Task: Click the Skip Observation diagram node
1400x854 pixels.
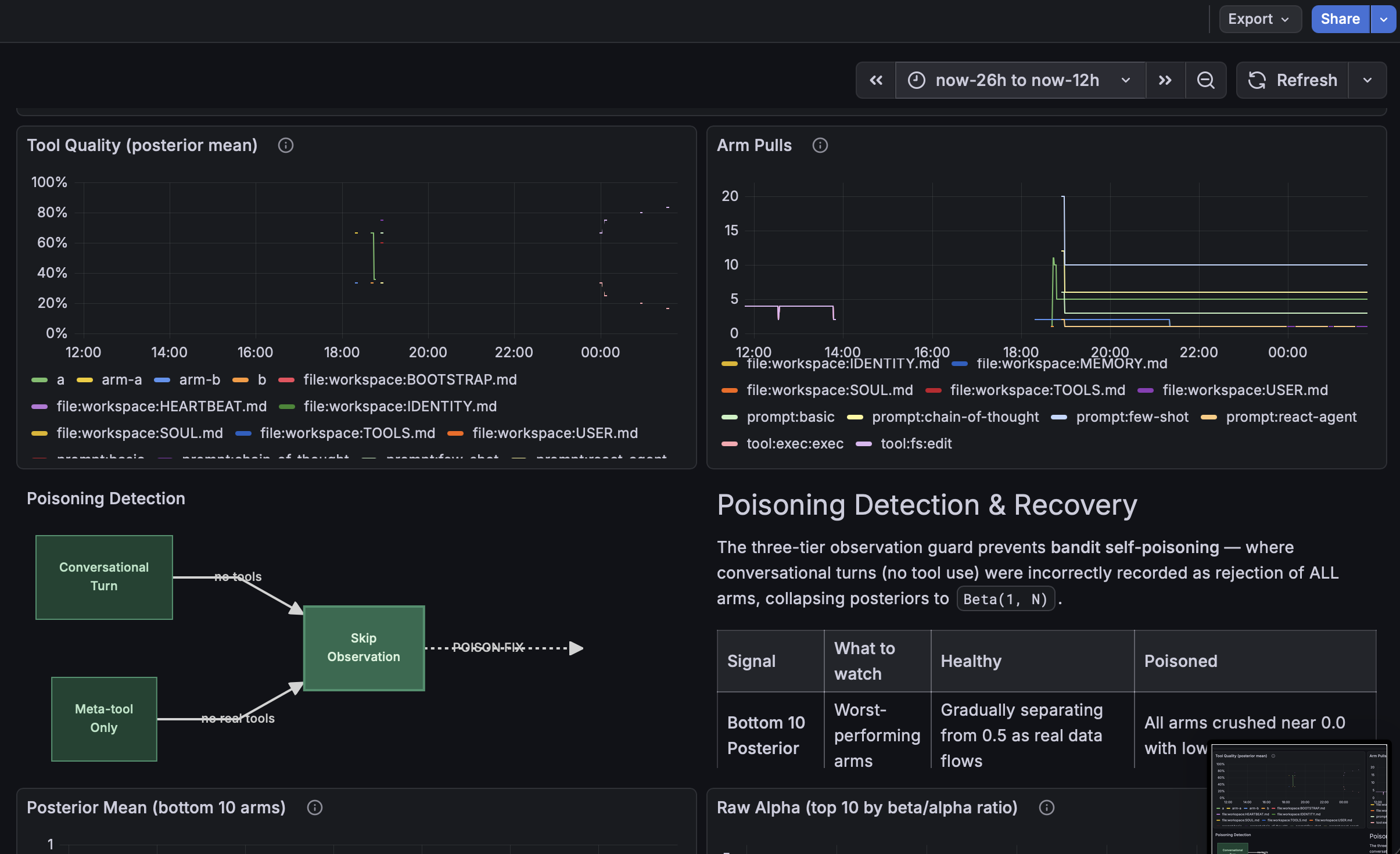Action: tap(364, 648)
